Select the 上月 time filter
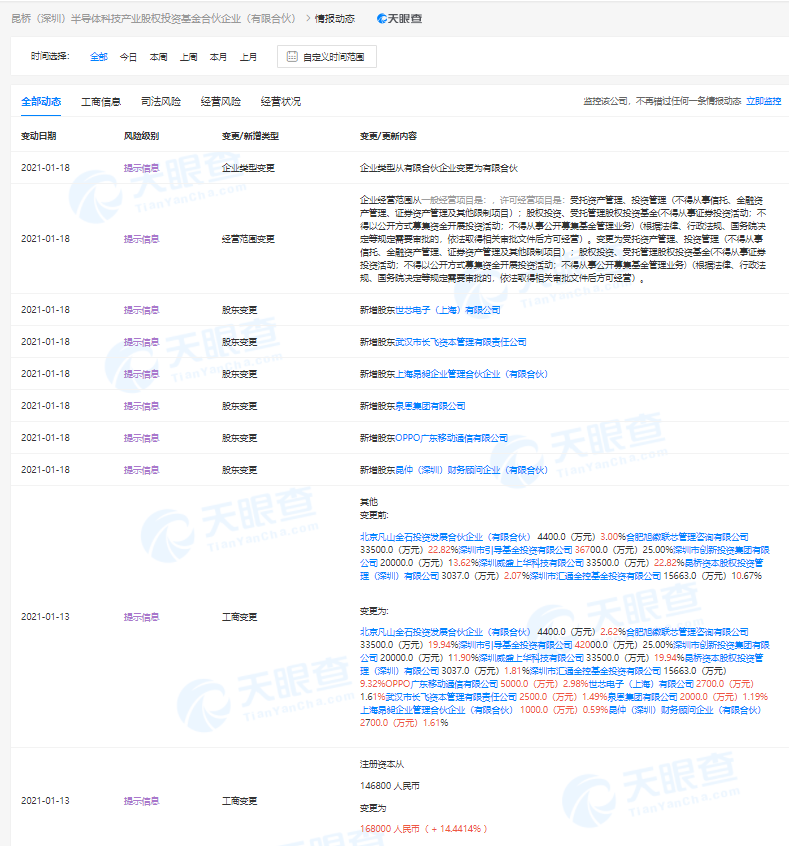This screenshot has width=789, height=846. coord(248,57)
